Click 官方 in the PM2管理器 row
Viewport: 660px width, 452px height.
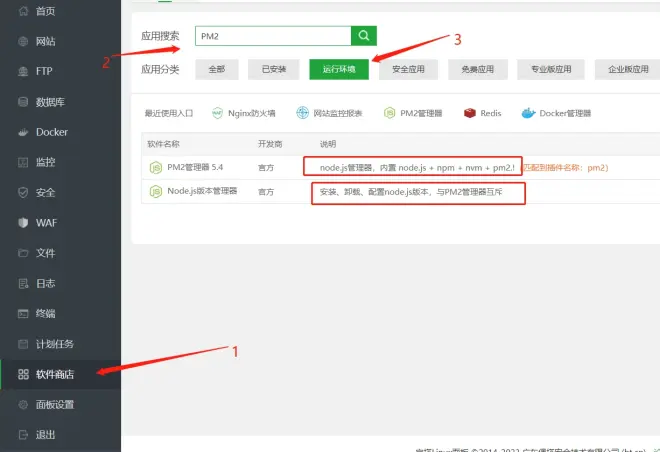(x=266, y=168)
